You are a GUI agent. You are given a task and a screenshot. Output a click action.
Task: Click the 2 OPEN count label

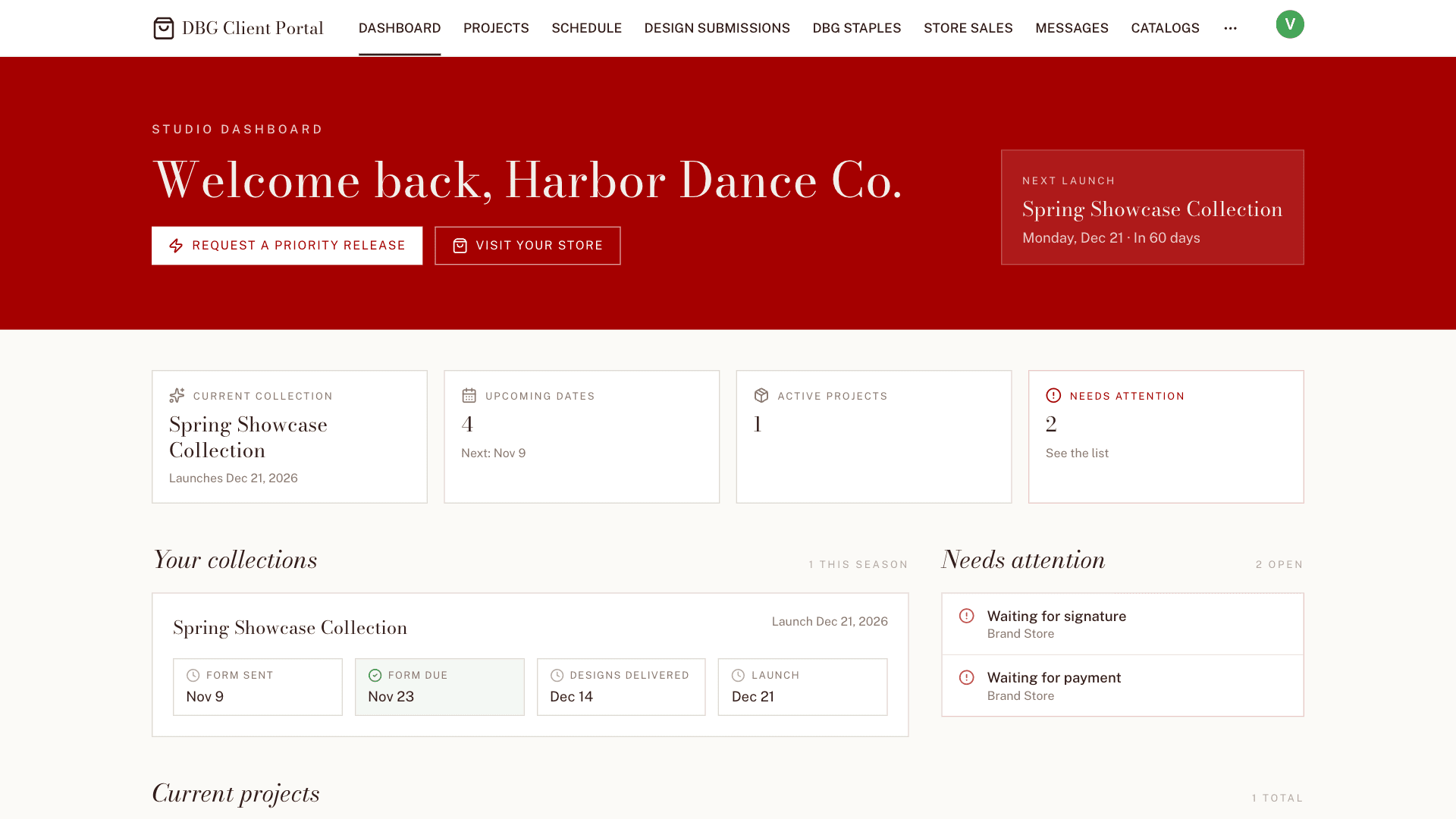point(1279,564)
